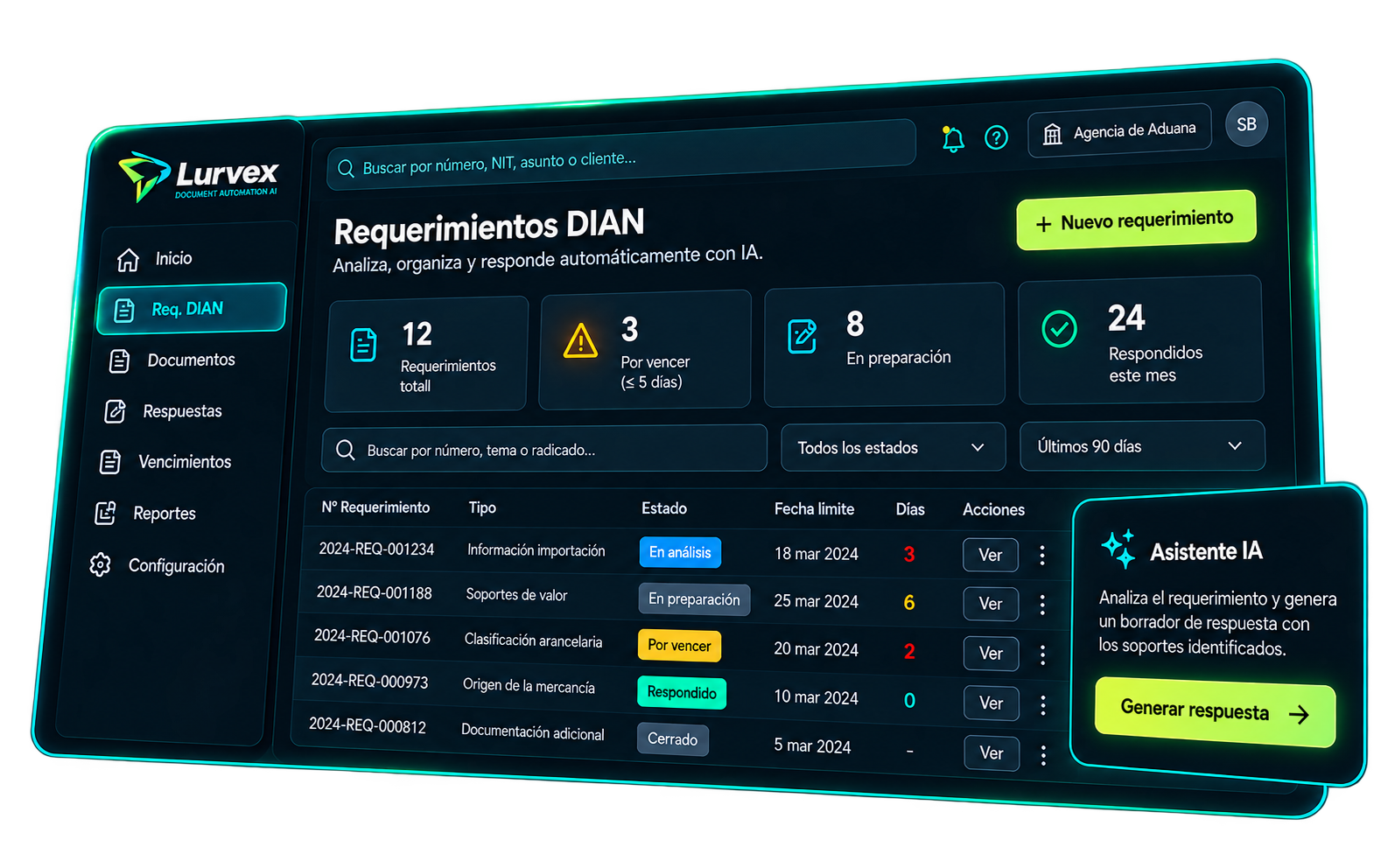Screen dimensions: 1388x868
Task: Click the Lurvex logo
Action: [x=200, y=177]
